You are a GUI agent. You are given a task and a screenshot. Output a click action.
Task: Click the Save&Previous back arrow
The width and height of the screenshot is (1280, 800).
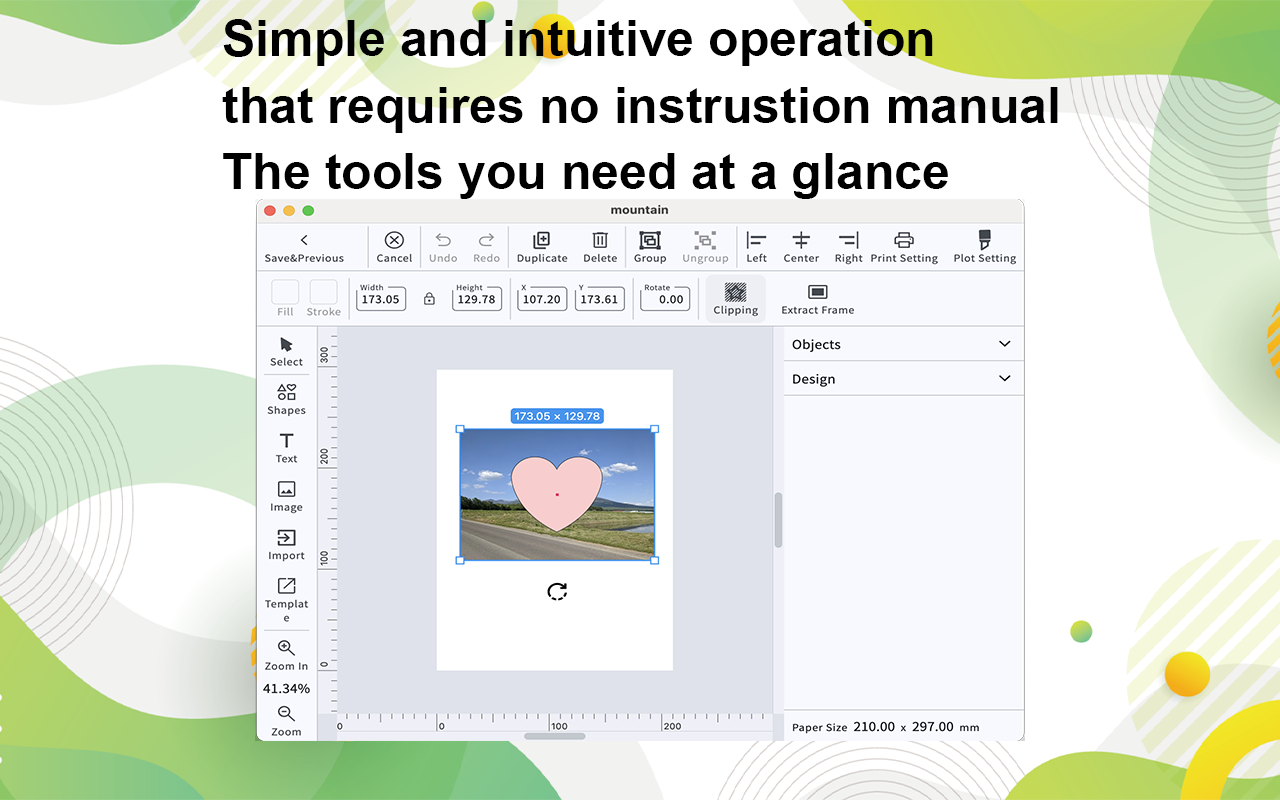pos(304,240)
